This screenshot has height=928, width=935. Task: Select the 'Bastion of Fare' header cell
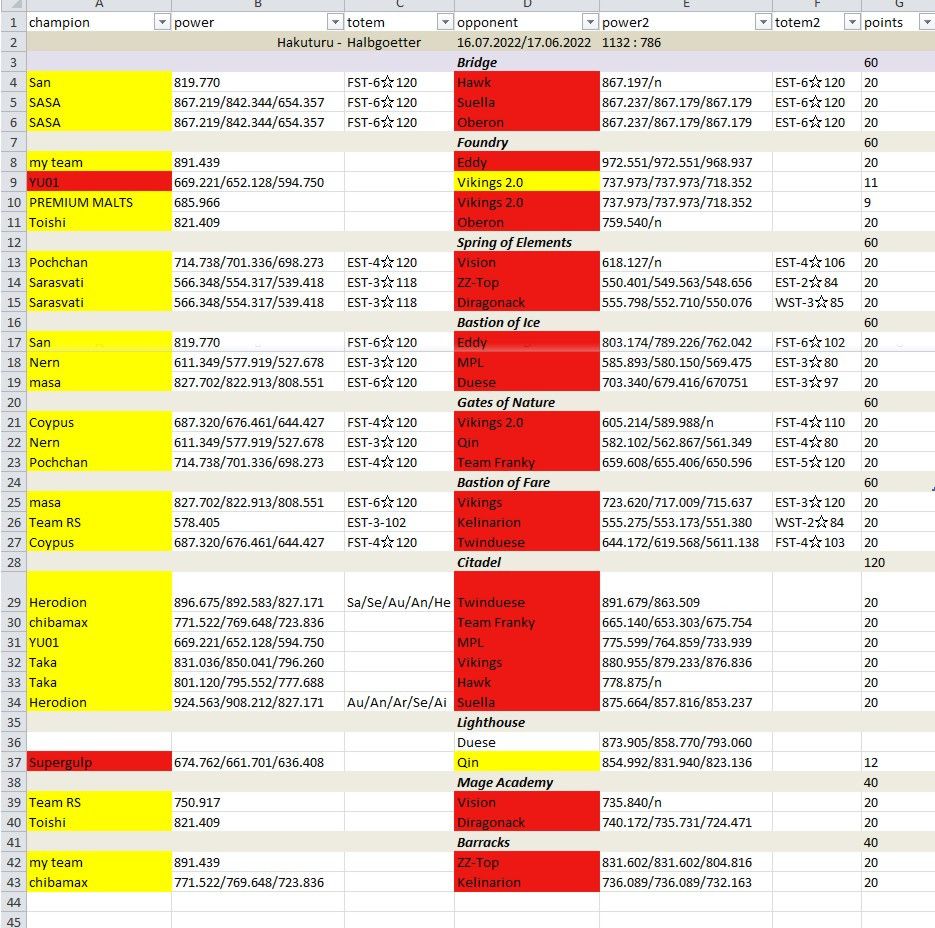pyautogui.click(x=527, y=482)
